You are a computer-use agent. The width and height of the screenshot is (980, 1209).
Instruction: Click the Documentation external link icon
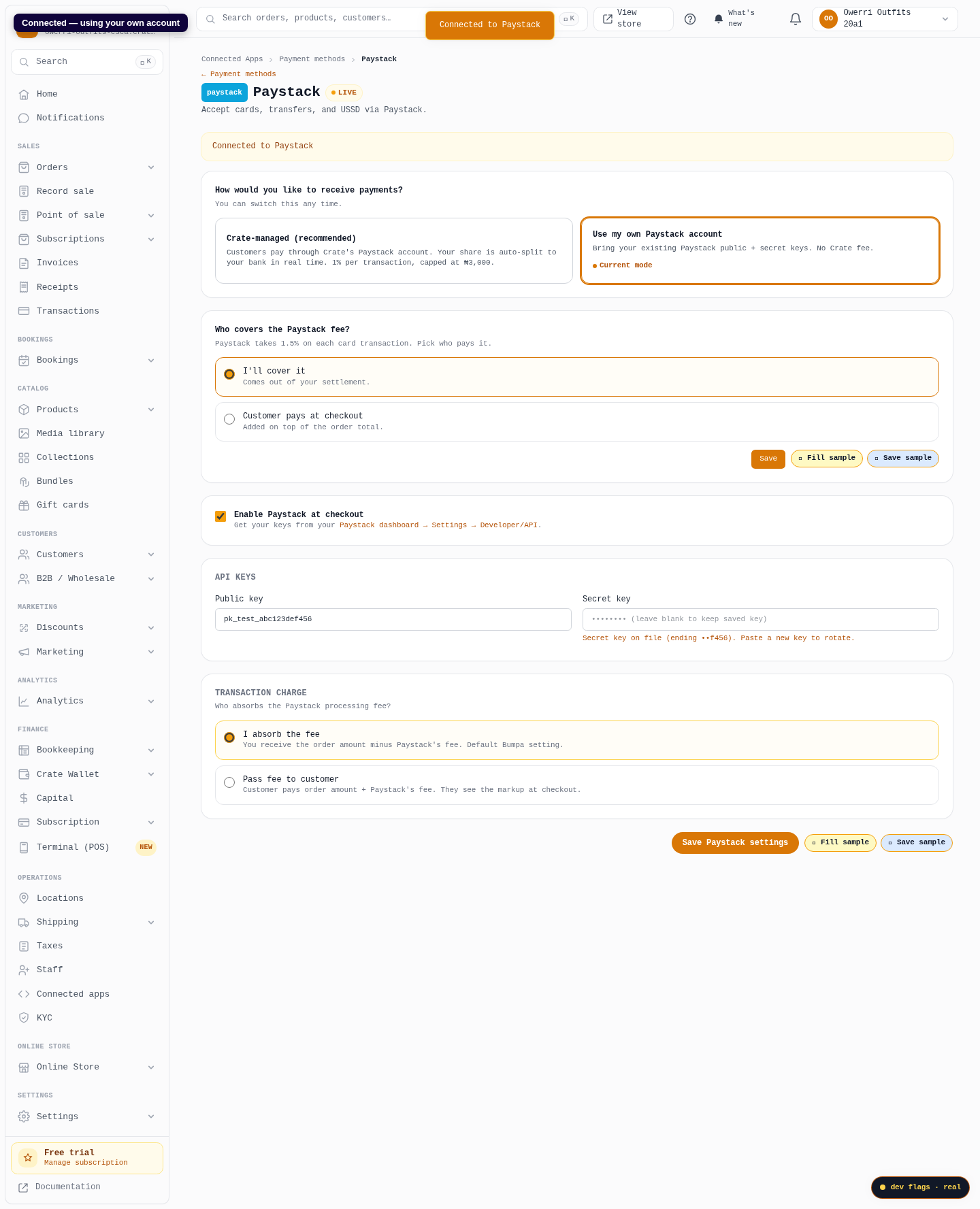[23, 1187]
